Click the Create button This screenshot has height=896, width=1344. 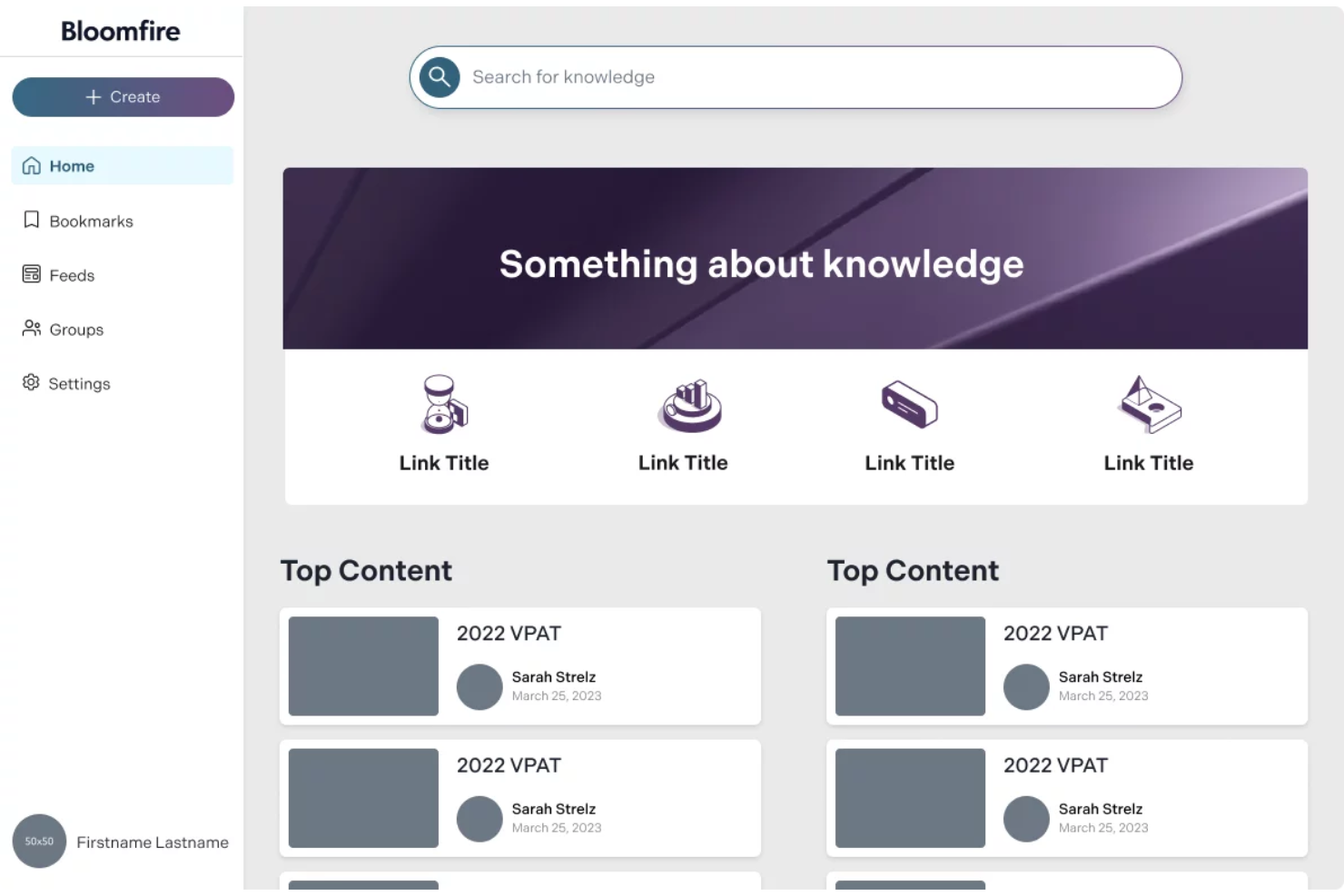tap(123, 96)
